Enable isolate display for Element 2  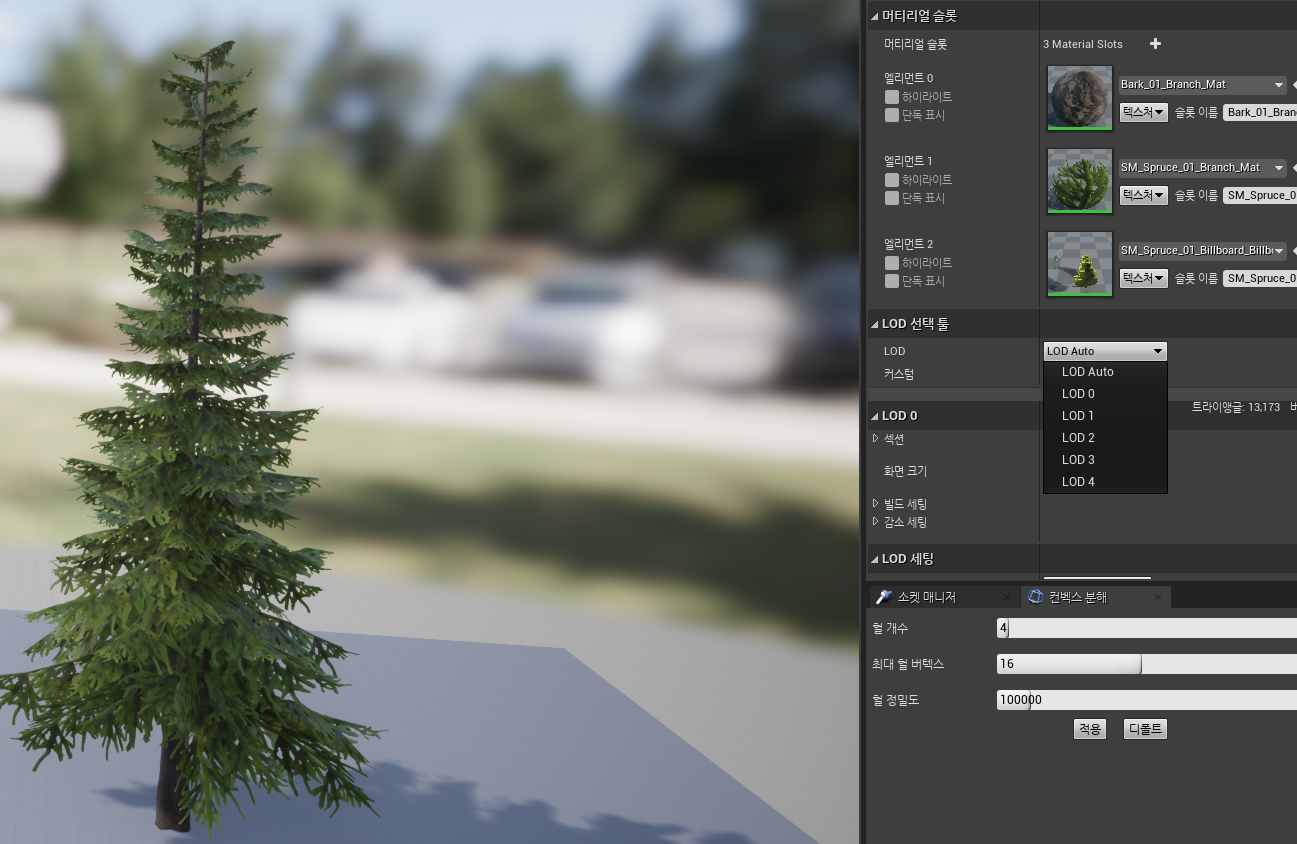[891, 281]
